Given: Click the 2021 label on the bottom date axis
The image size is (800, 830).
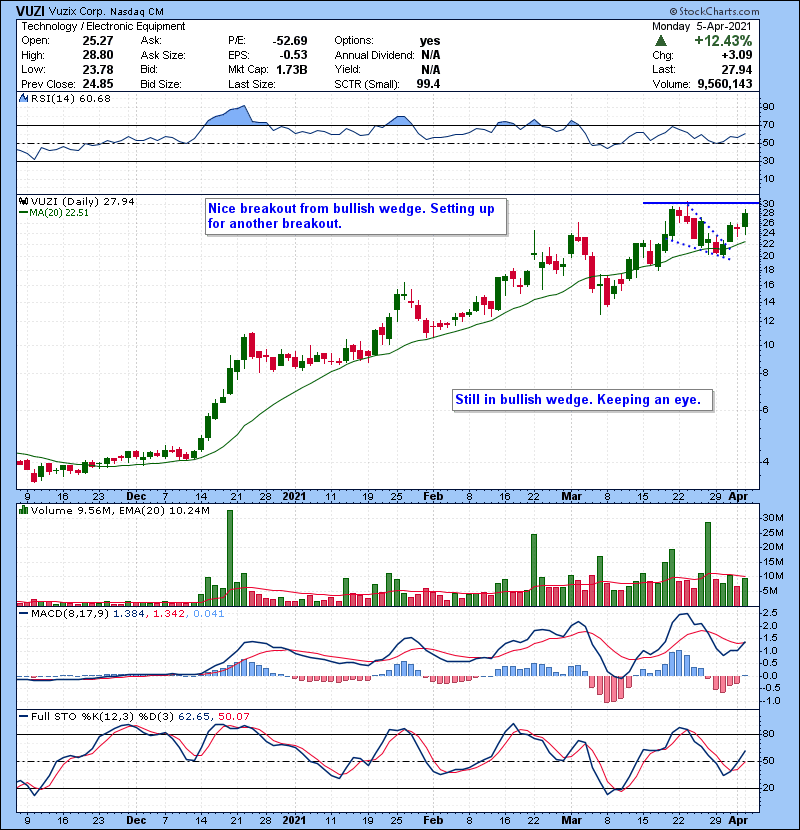Looking at the screenshot, I should (x=294, y=820).
